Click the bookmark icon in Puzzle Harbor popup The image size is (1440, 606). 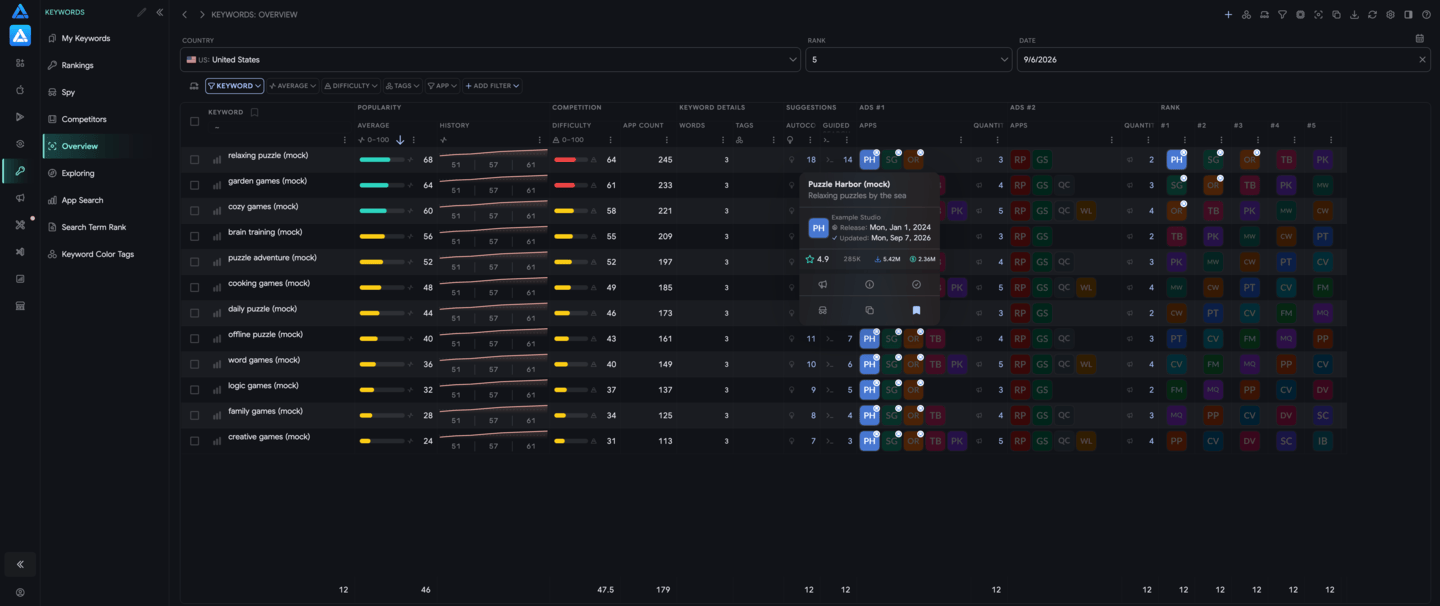click(x=916, y=311)
